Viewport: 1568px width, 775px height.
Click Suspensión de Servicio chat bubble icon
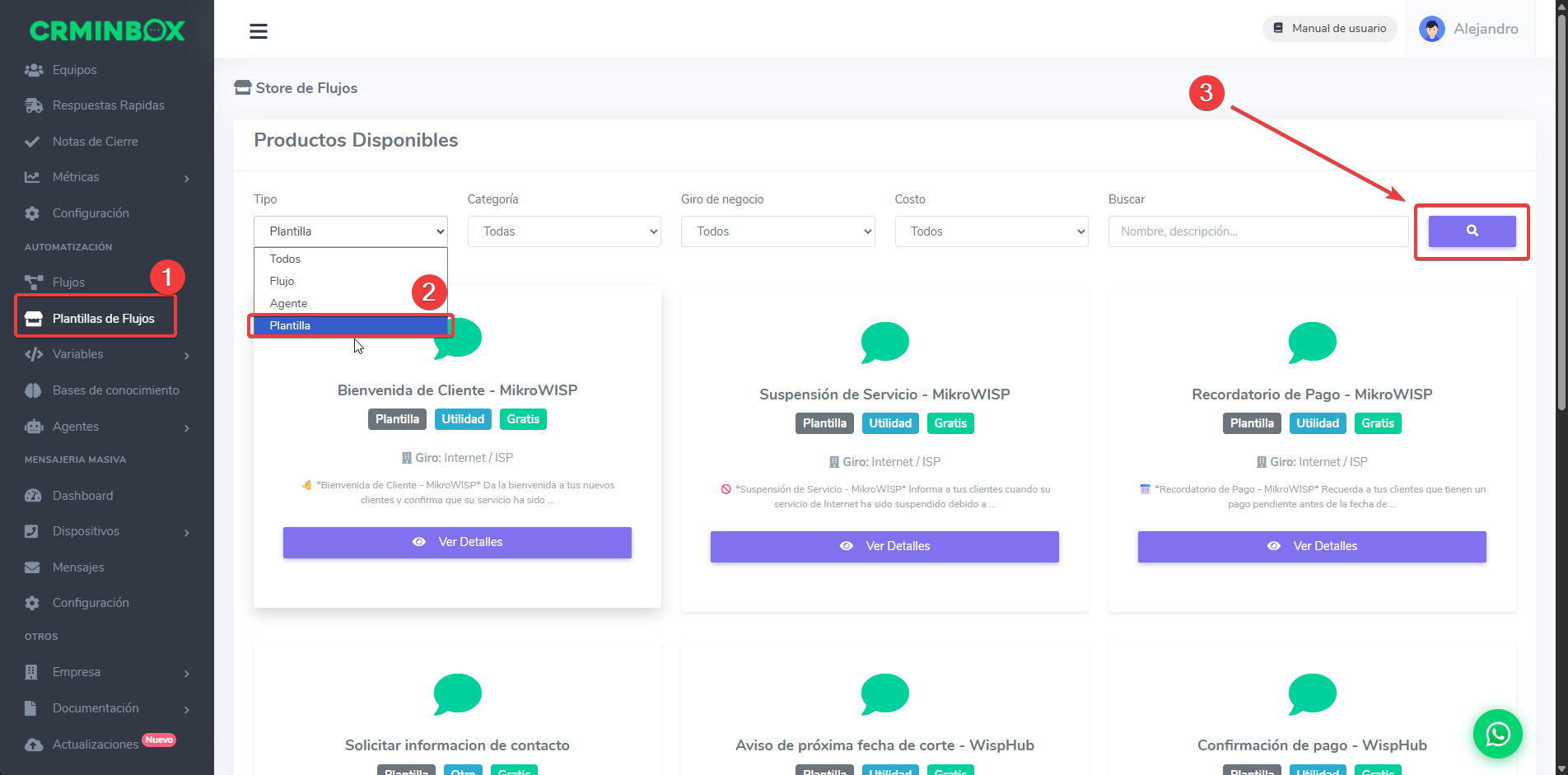click(884, 342)
